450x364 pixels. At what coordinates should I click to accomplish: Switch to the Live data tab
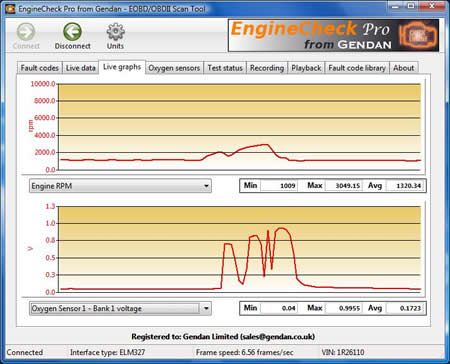click(x=81, y=68)
